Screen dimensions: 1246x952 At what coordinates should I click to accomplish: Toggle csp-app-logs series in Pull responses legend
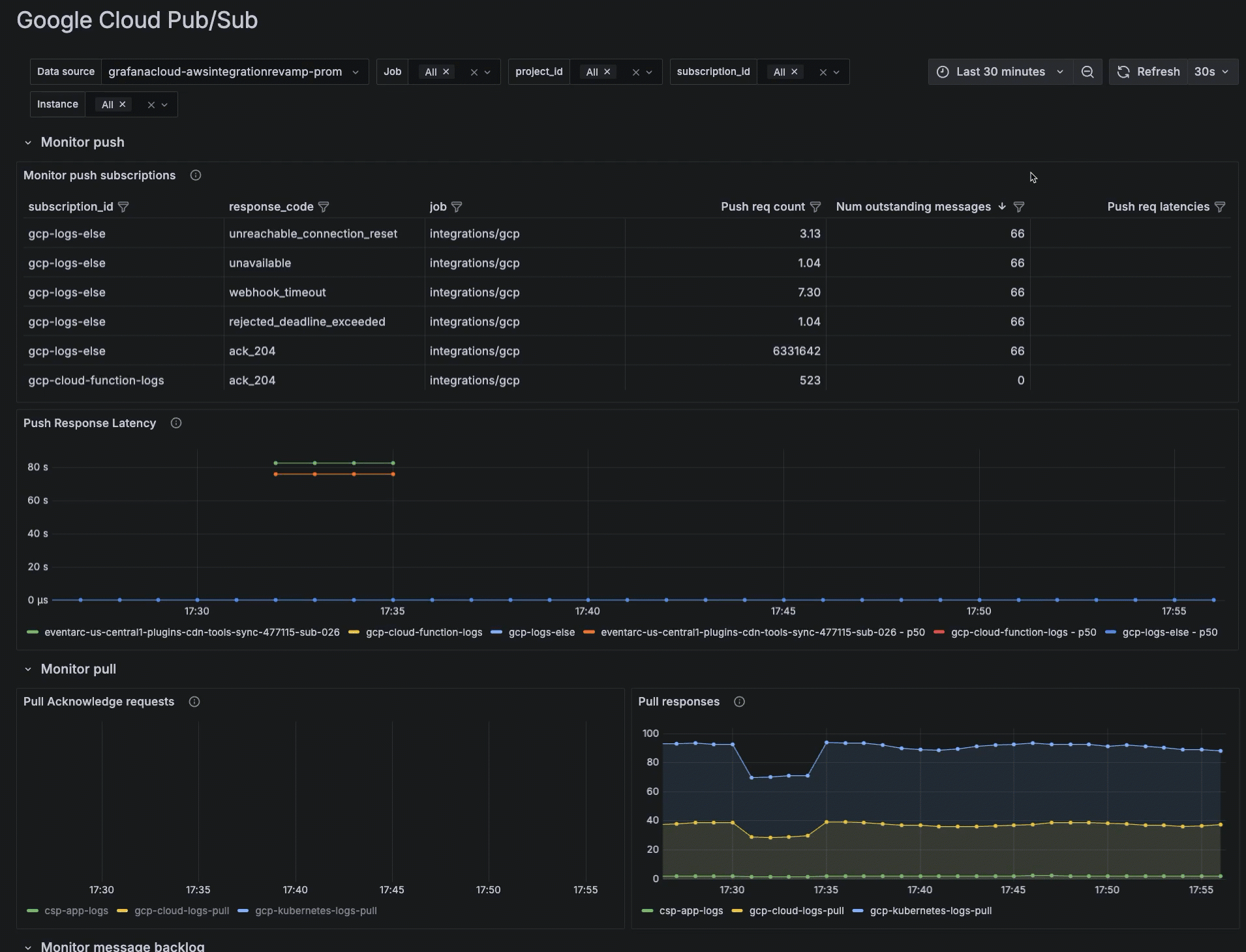[x=690, y=911]
